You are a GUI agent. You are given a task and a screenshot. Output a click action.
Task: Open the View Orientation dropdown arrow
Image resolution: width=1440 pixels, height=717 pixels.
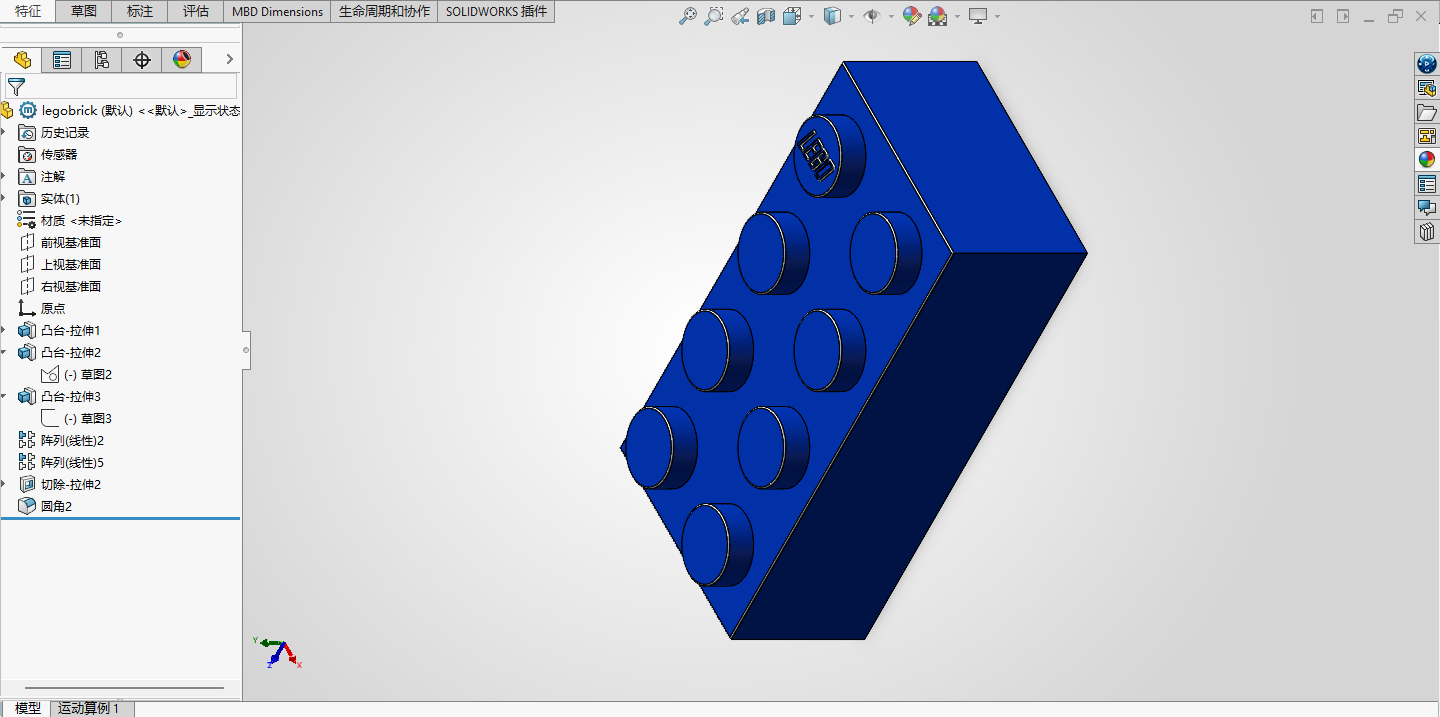point(811,16)
